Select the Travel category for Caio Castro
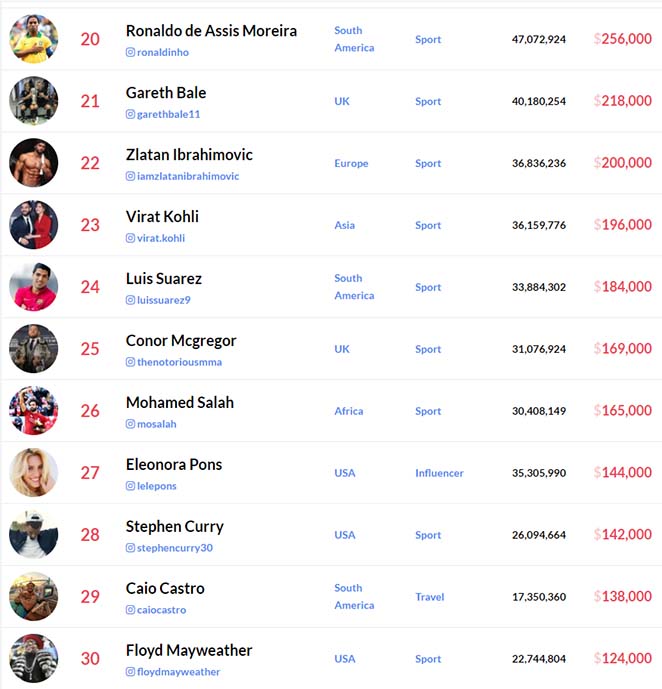The height and width of the screenshot is (689, 662). (x=430, y=597)
